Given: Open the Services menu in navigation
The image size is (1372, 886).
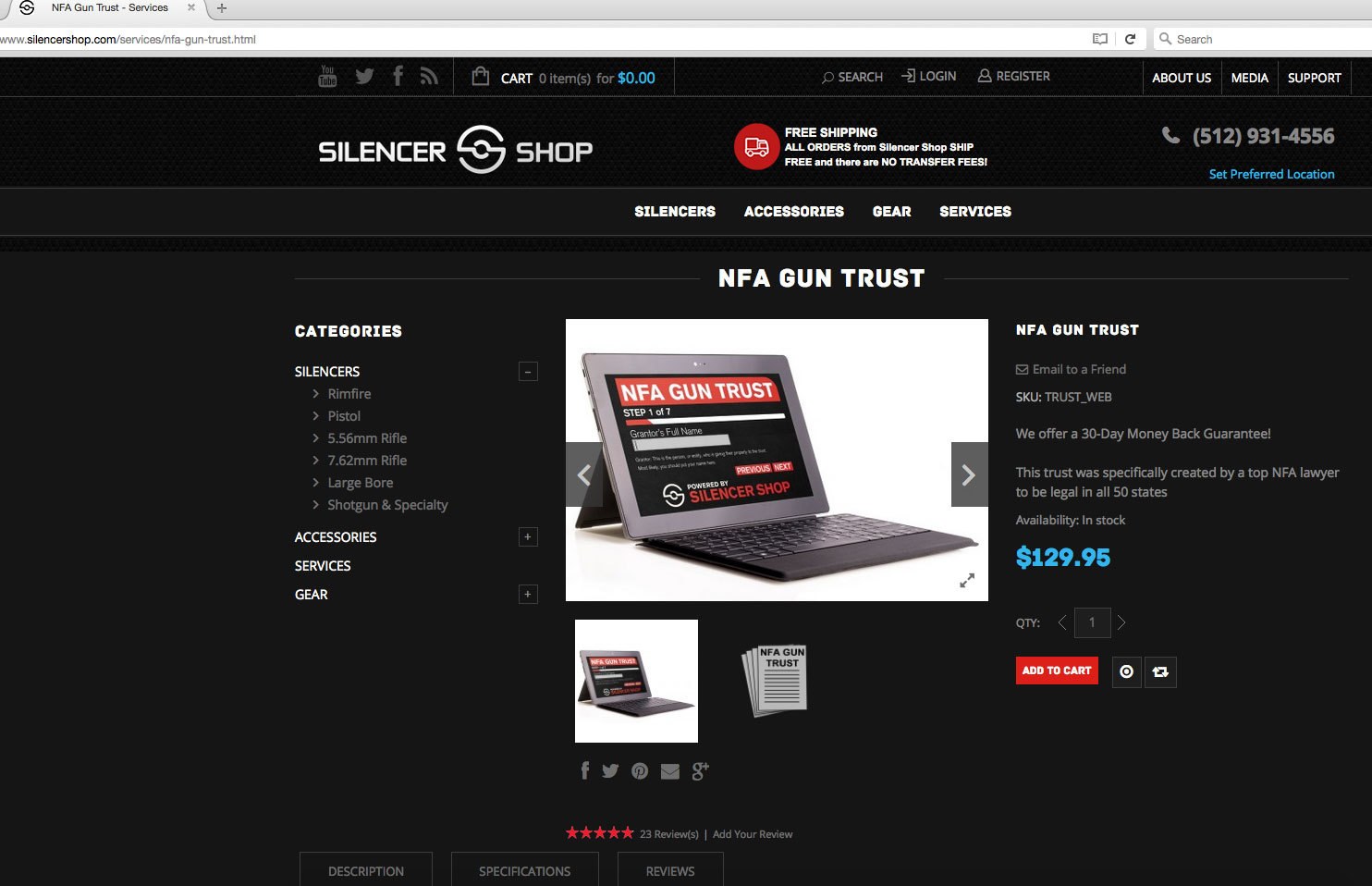Looking at the screenshot, I should tap(974, 211).
